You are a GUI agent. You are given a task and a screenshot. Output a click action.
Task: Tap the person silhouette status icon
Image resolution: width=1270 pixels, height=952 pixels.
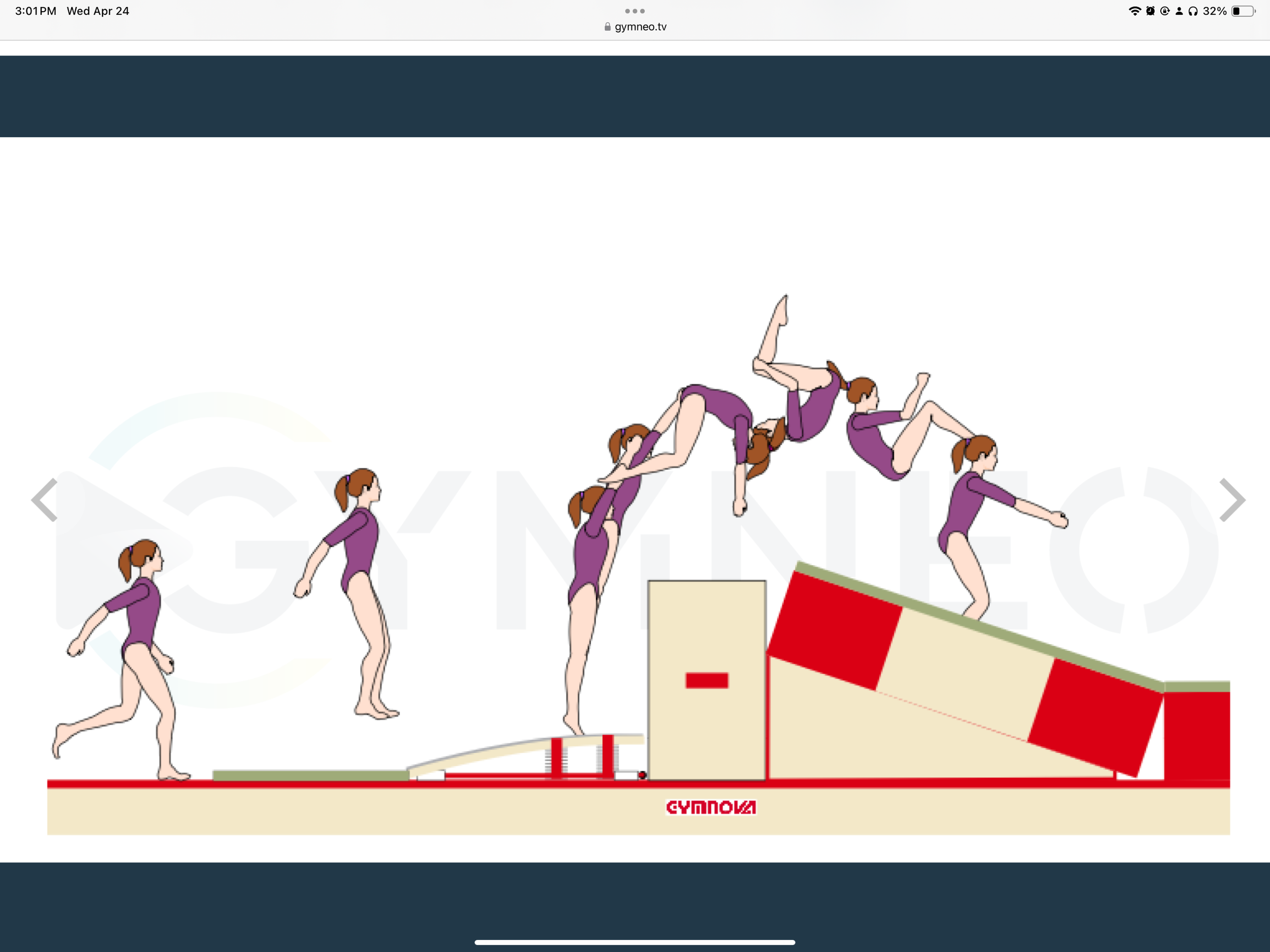pos(1179,11)
